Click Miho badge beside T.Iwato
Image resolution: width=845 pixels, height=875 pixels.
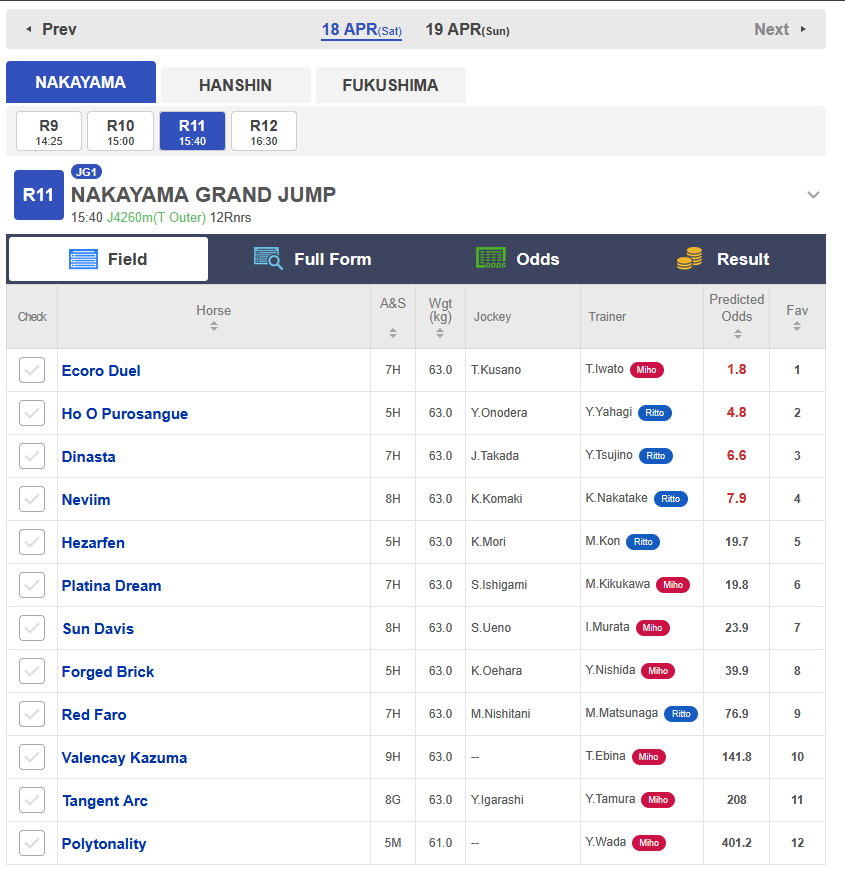coord(646,370)
